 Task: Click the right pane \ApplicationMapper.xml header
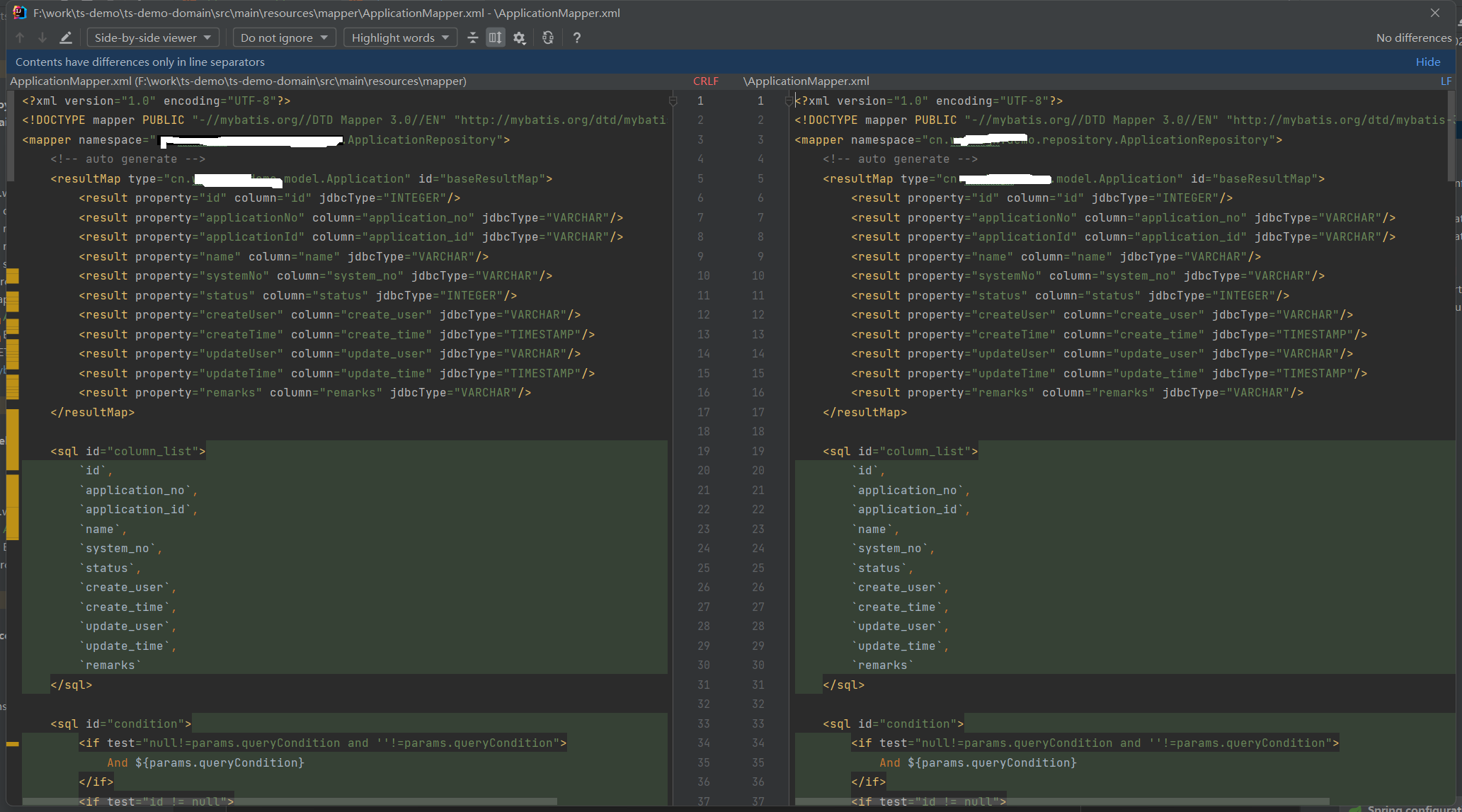[806, 81]
